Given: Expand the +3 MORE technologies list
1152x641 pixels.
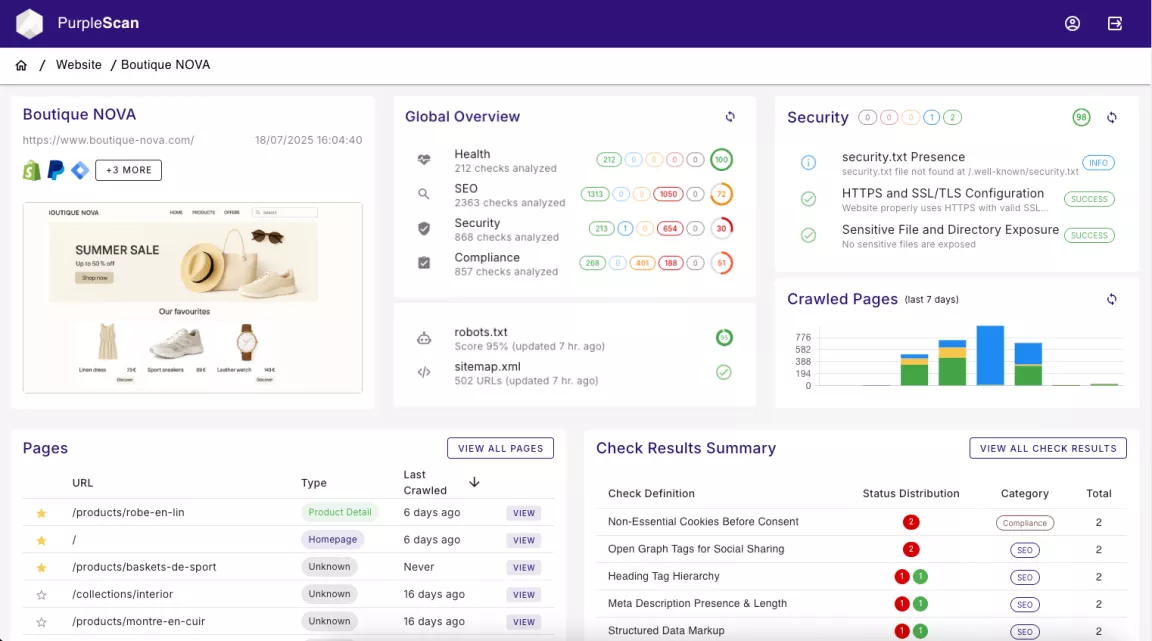Looking at the screenshot, I should click(128, 170).
